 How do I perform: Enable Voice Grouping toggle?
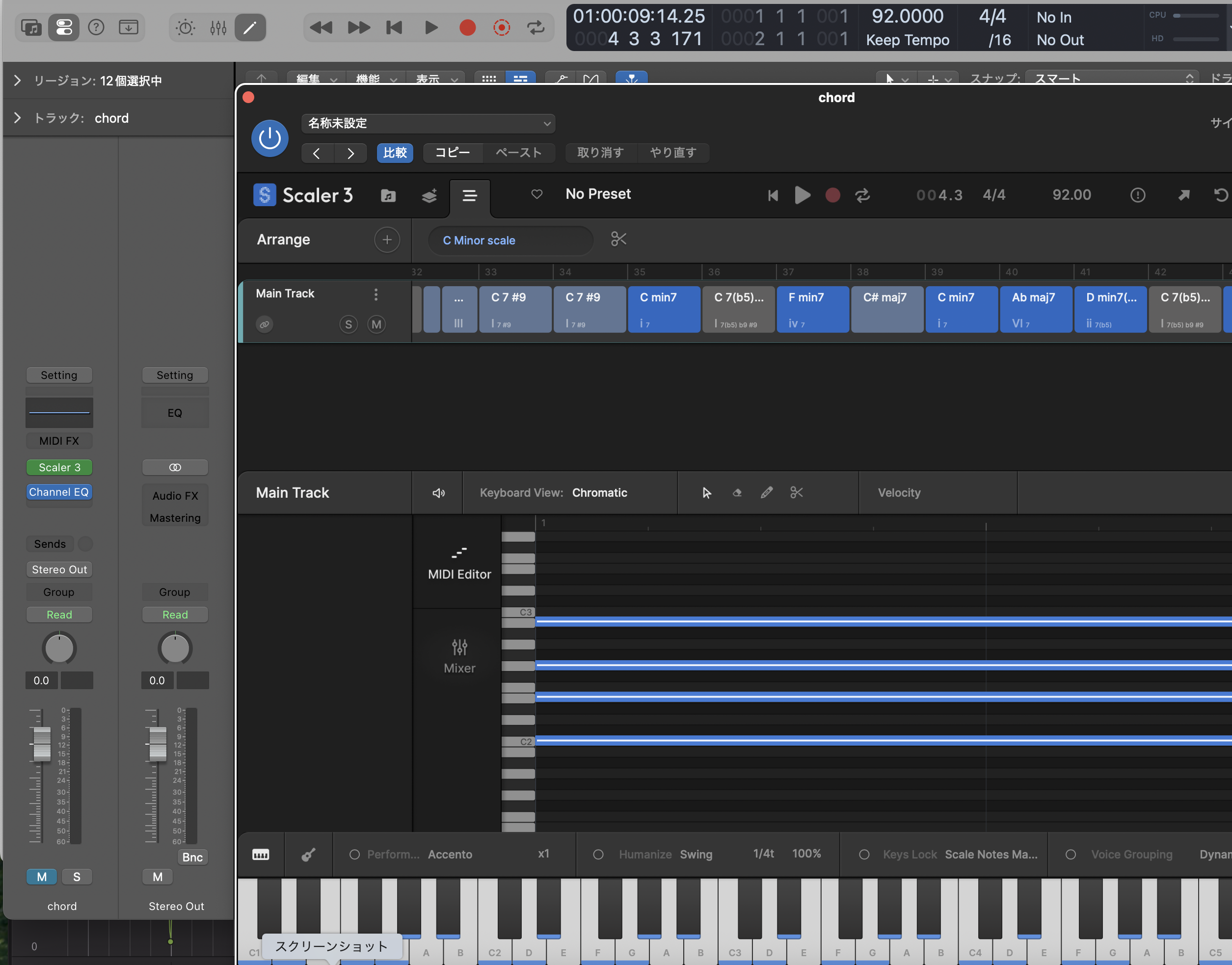1071,855
